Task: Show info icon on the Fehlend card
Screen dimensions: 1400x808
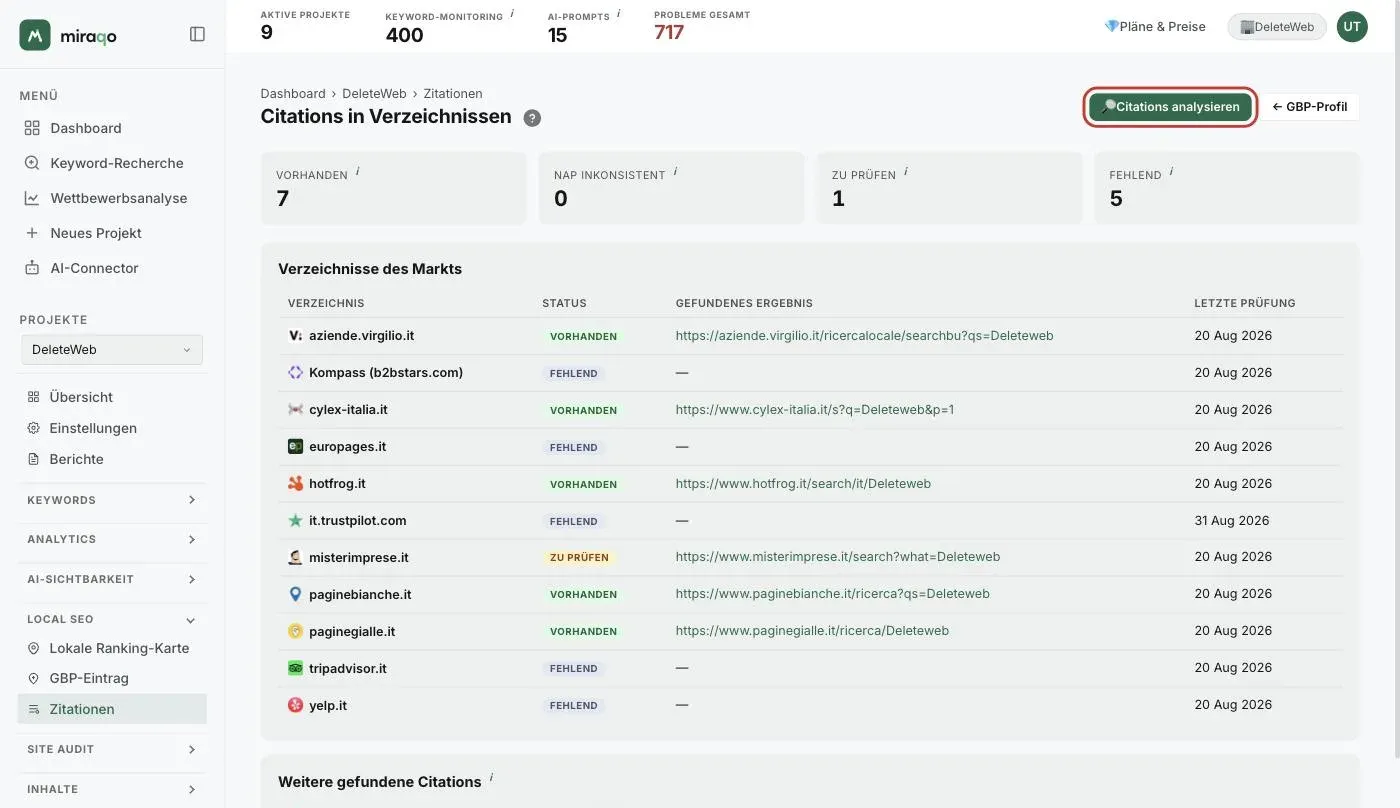Action: (x=1171, y=171)
